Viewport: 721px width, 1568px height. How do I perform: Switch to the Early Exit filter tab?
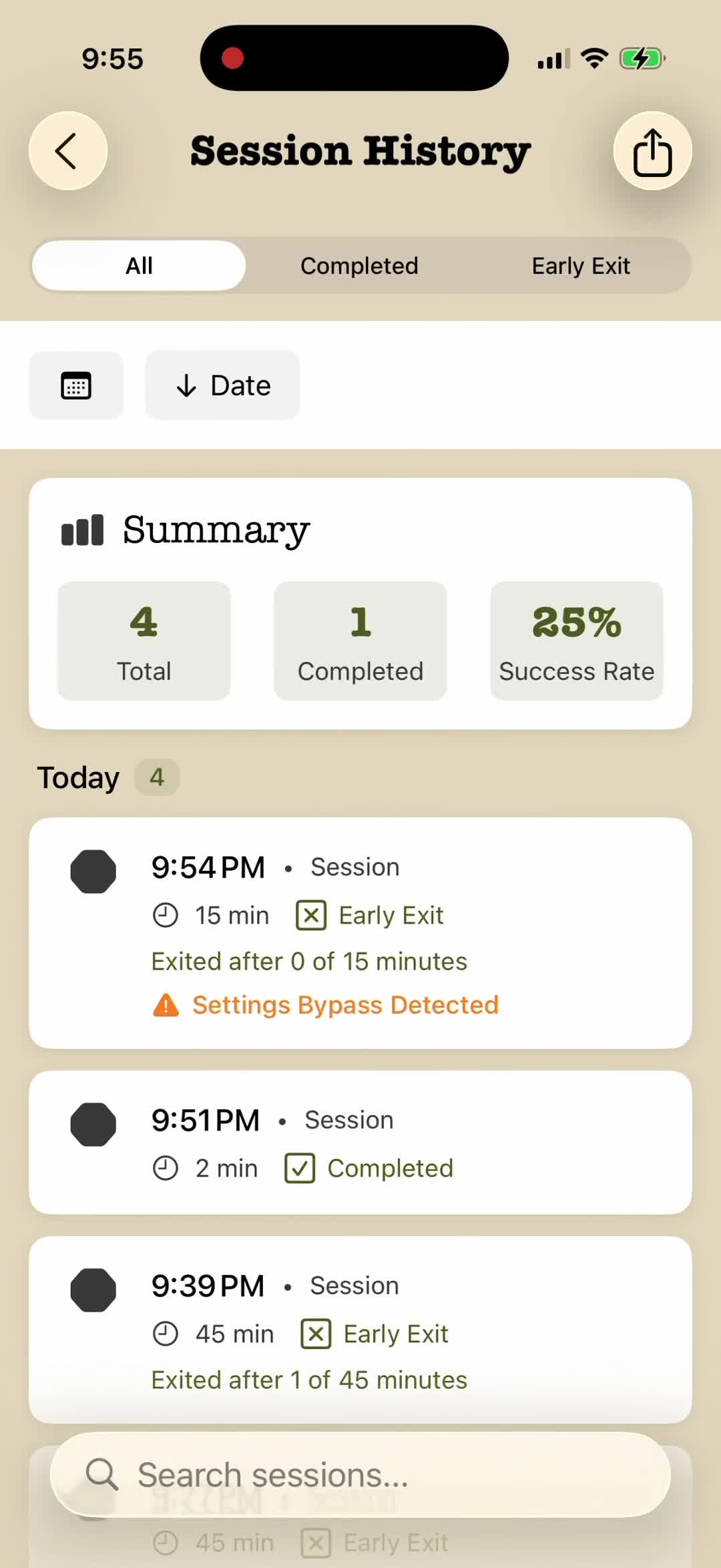[581, 266]
